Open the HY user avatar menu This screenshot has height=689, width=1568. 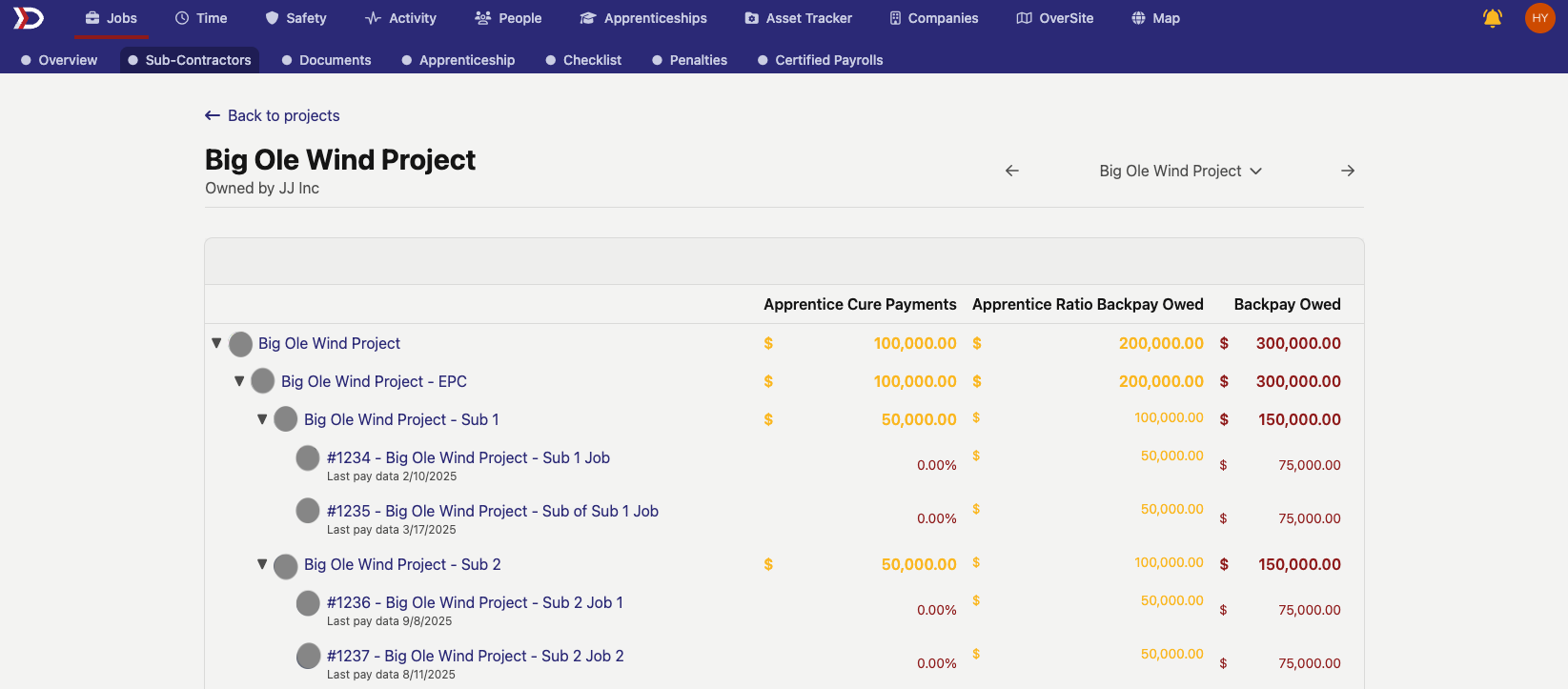1539,18
